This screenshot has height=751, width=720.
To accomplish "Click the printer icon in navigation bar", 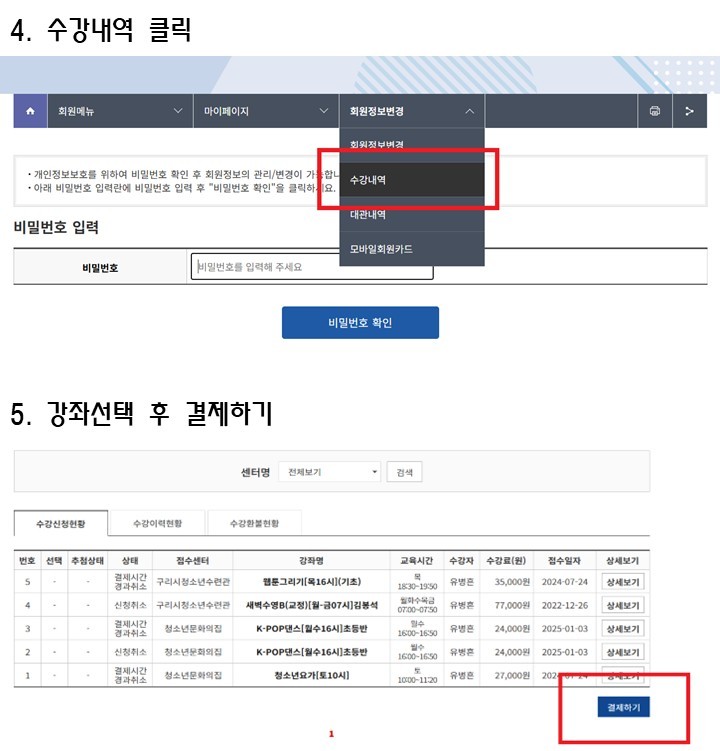I will (x=654, y=111).
